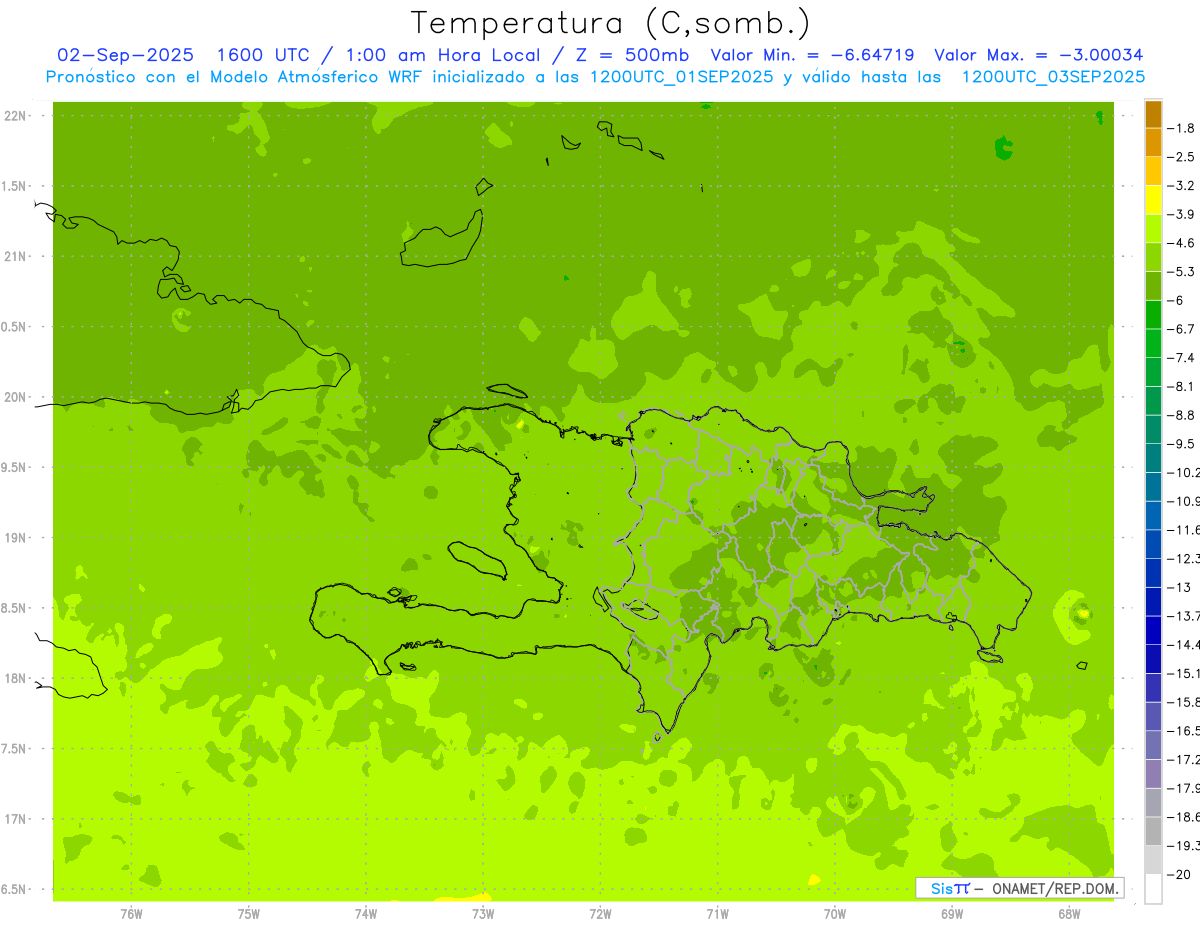Viewport: 1200px width, 927px height.
Task: Click the '72W' longitude label
Action: (x=600, y=914)
